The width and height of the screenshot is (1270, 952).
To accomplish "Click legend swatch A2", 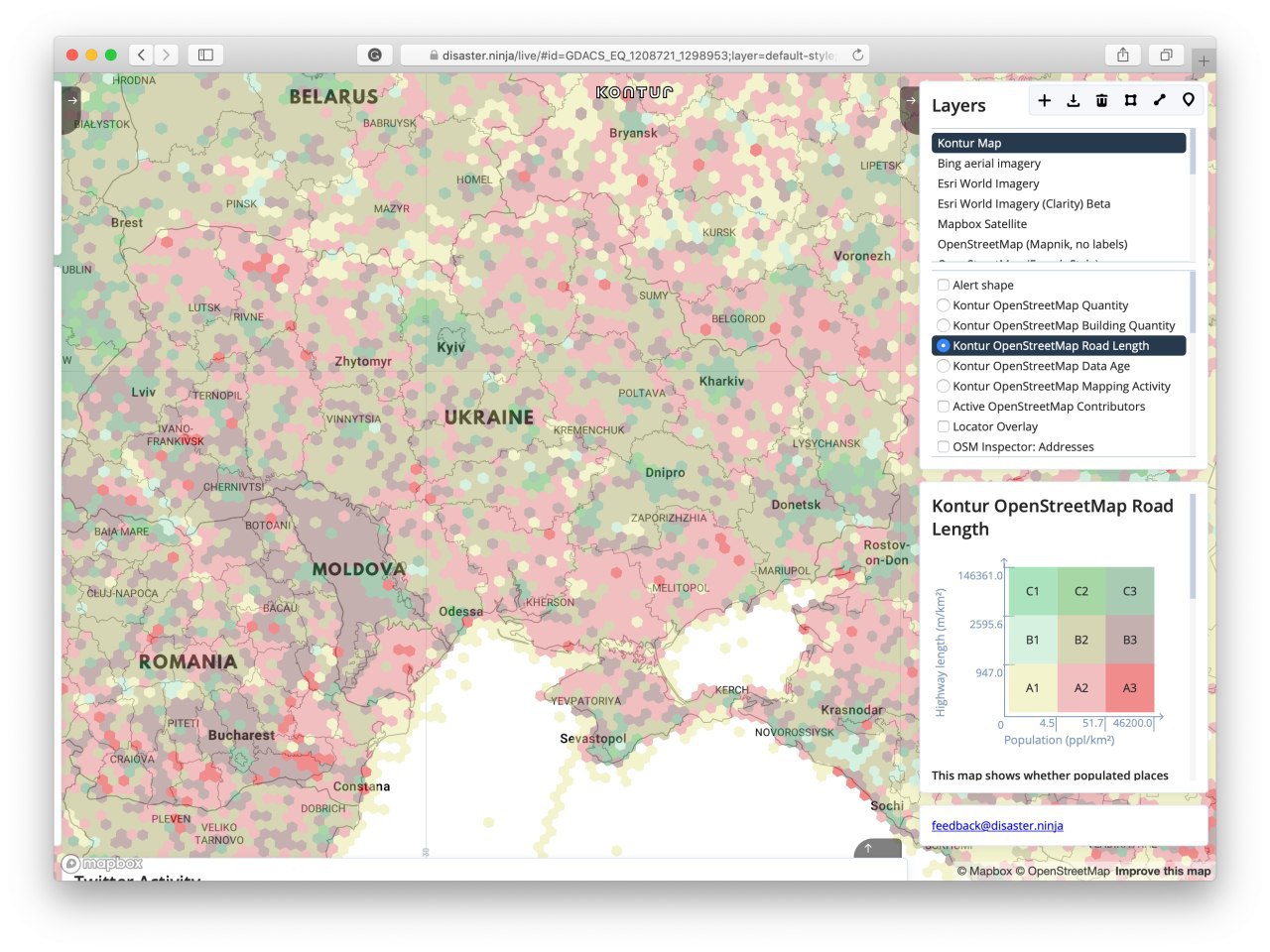I will pos(1081,688).
